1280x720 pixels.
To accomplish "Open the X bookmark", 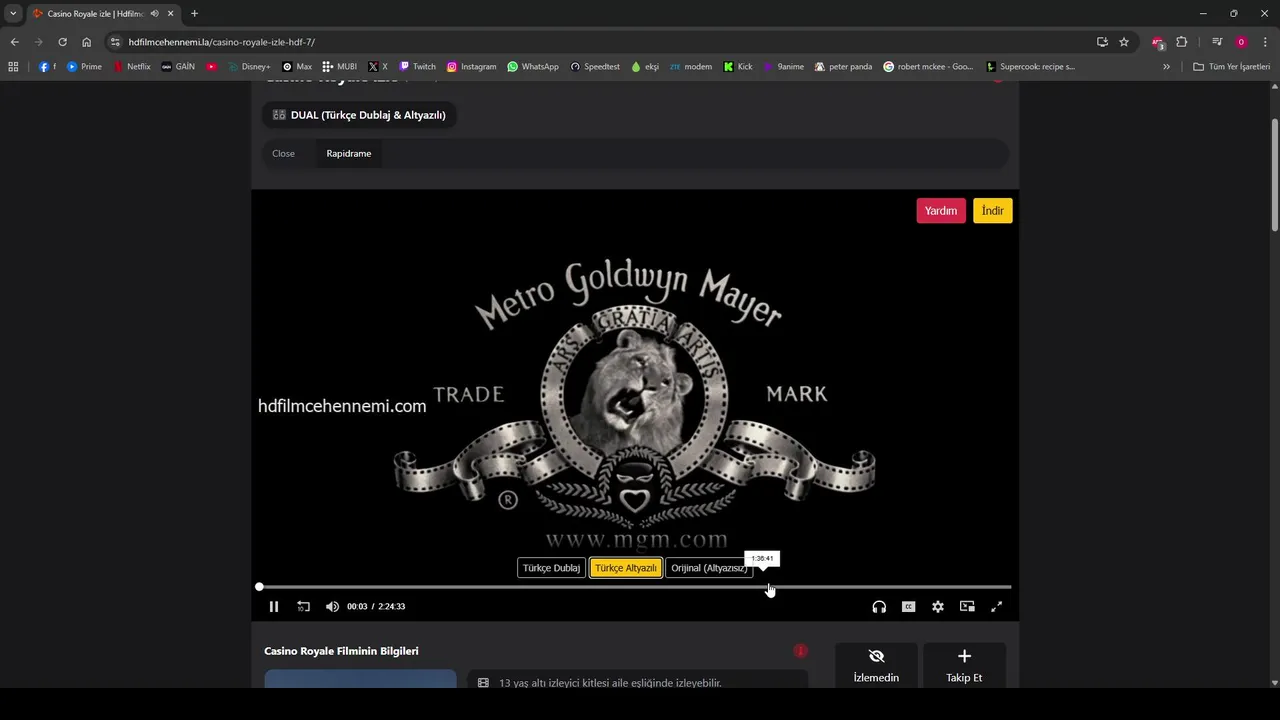I will click(x=378, y=67).
